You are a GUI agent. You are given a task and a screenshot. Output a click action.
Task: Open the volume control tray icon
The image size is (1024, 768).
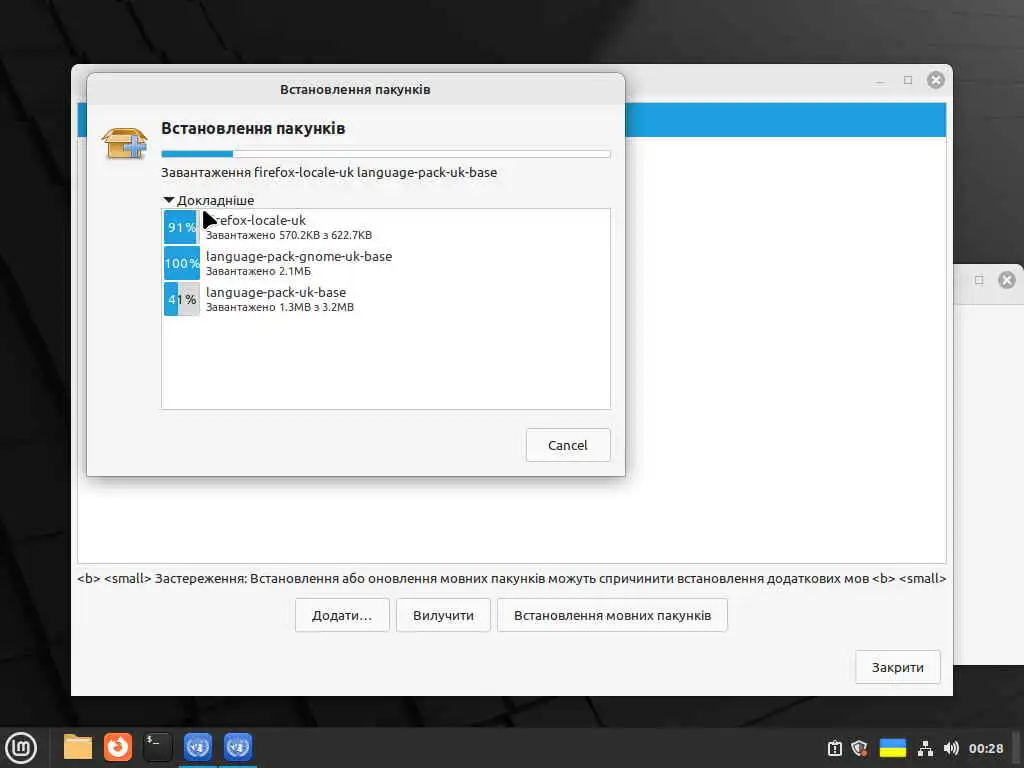point(951,748)
